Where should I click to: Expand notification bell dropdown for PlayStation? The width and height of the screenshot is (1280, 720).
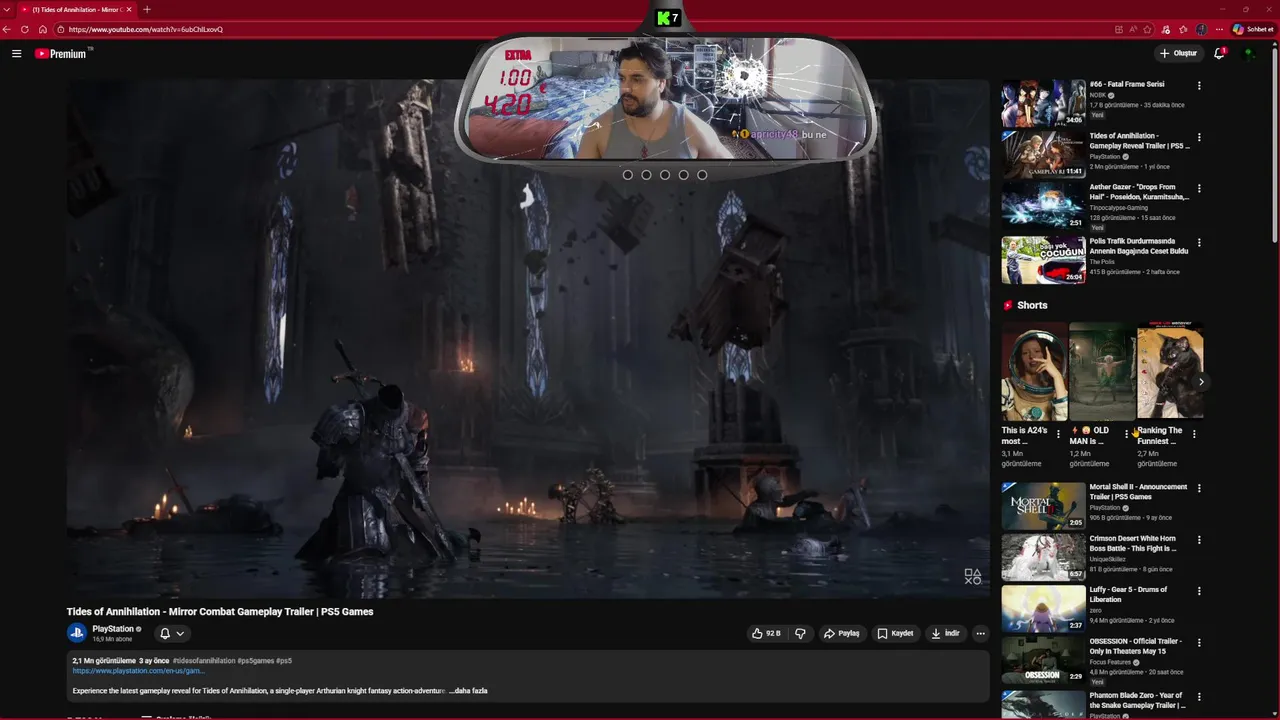click(172, 633)
